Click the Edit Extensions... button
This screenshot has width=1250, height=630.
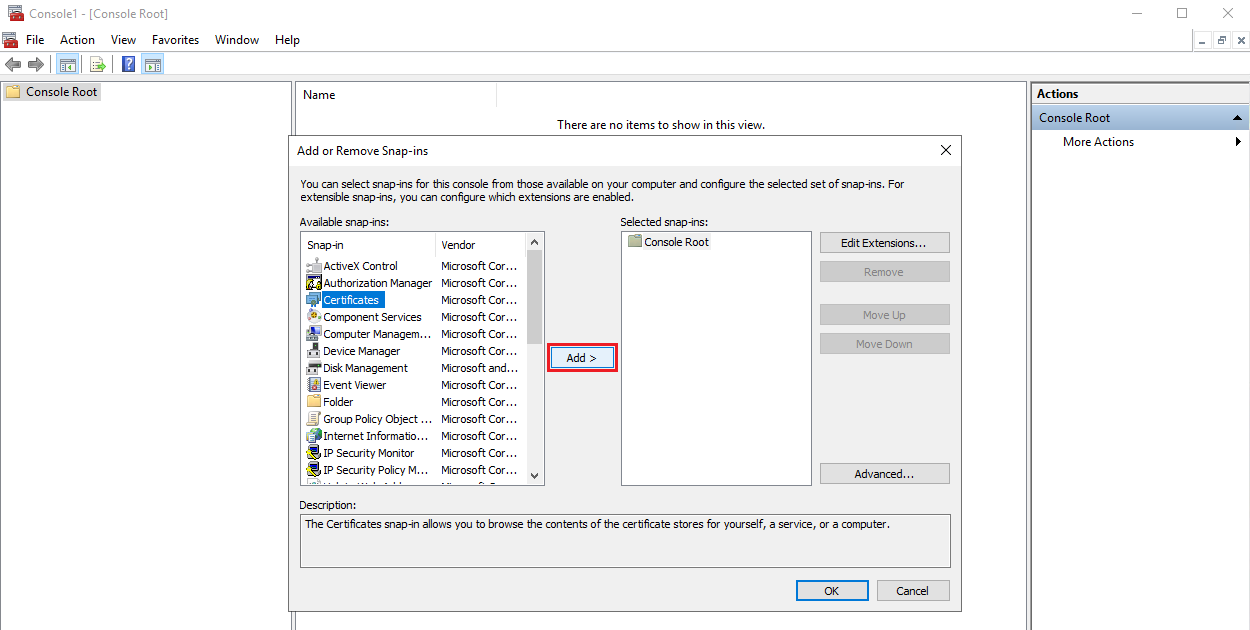click(x=884, y=243)
